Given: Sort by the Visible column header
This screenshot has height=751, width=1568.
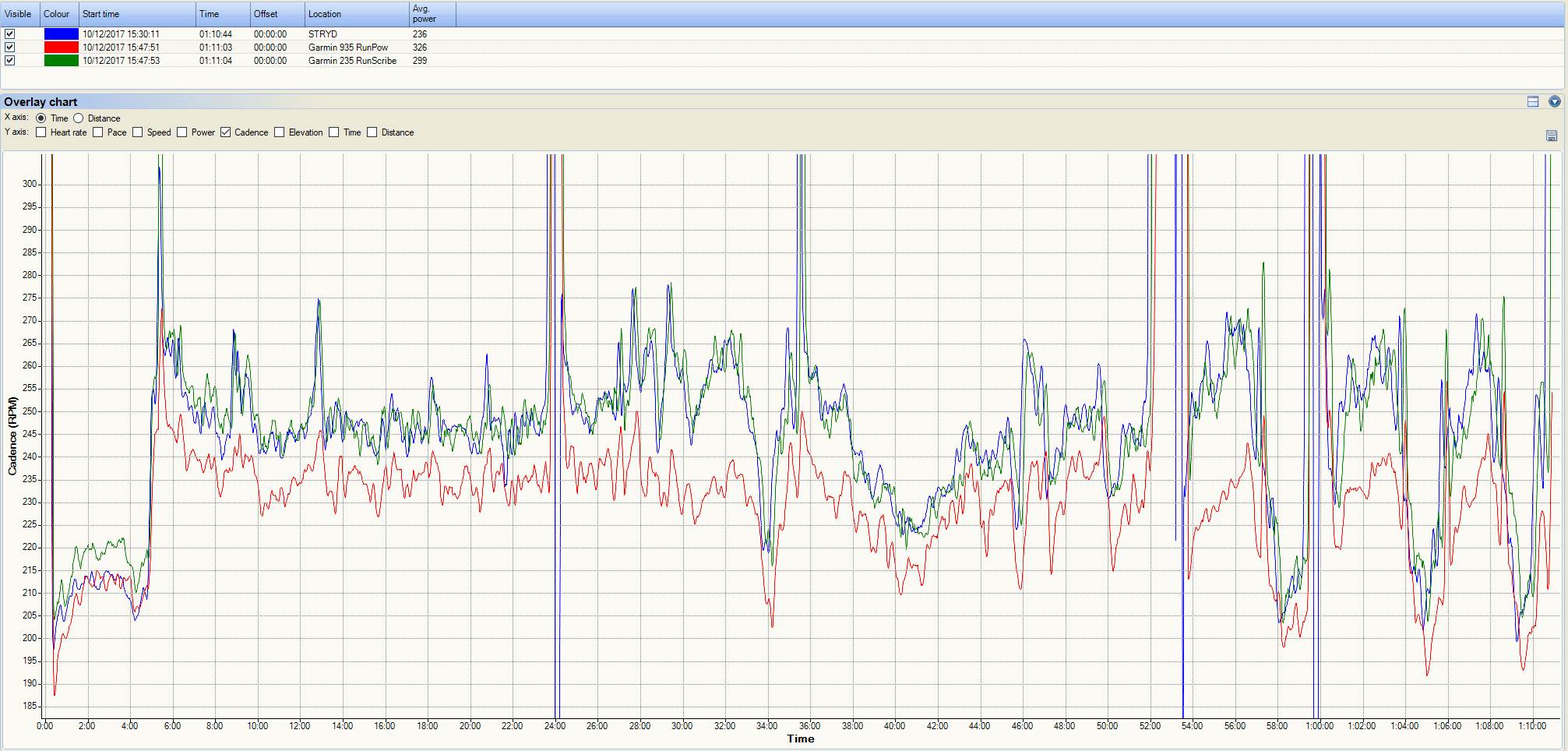Looking at the screenshot, I should tap(19, 14).
